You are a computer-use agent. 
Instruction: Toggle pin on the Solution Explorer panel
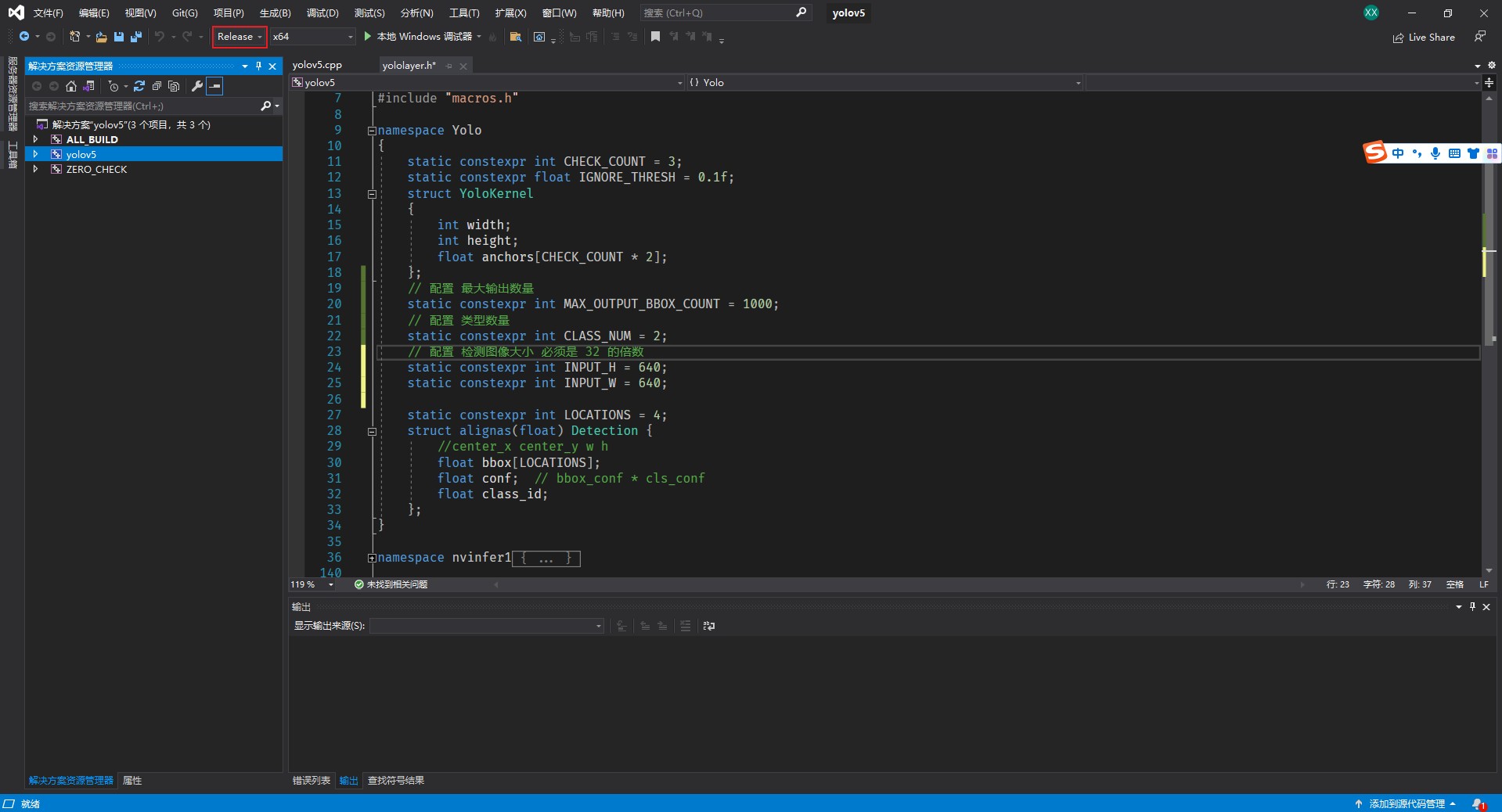coord(259,66)
